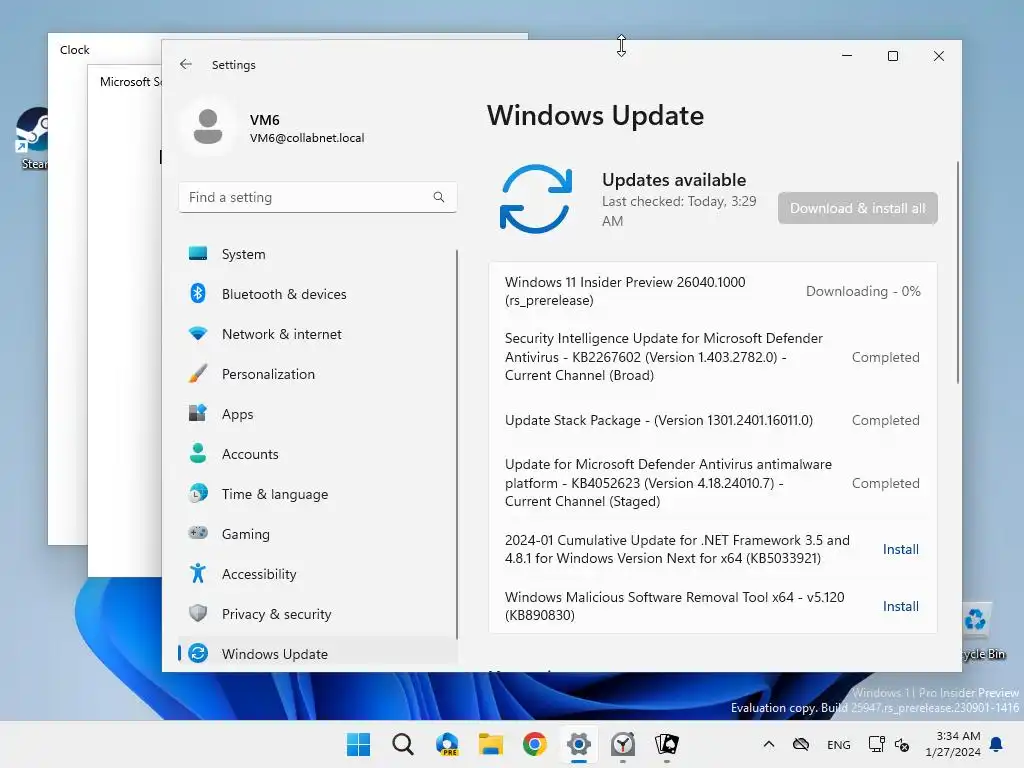Click the search magnifier in Find a setting
Image resolution: width=1024 pixels, height=768 pixels.
click(439, 197)
